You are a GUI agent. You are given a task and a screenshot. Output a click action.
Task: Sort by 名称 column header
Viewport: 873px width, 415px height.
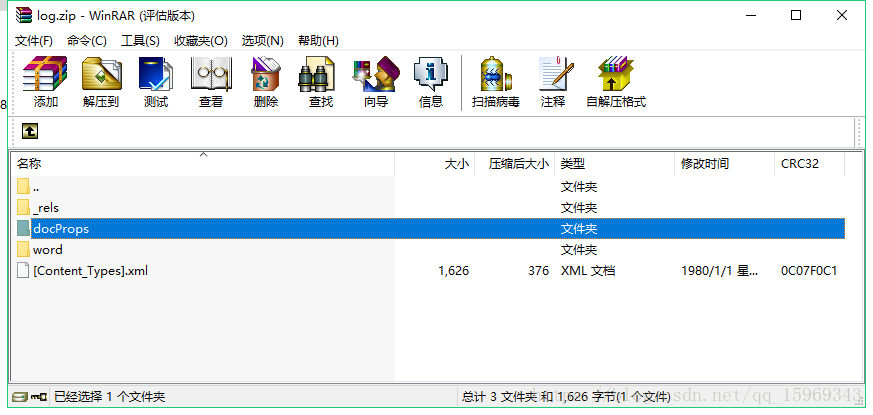coord(202,164)
